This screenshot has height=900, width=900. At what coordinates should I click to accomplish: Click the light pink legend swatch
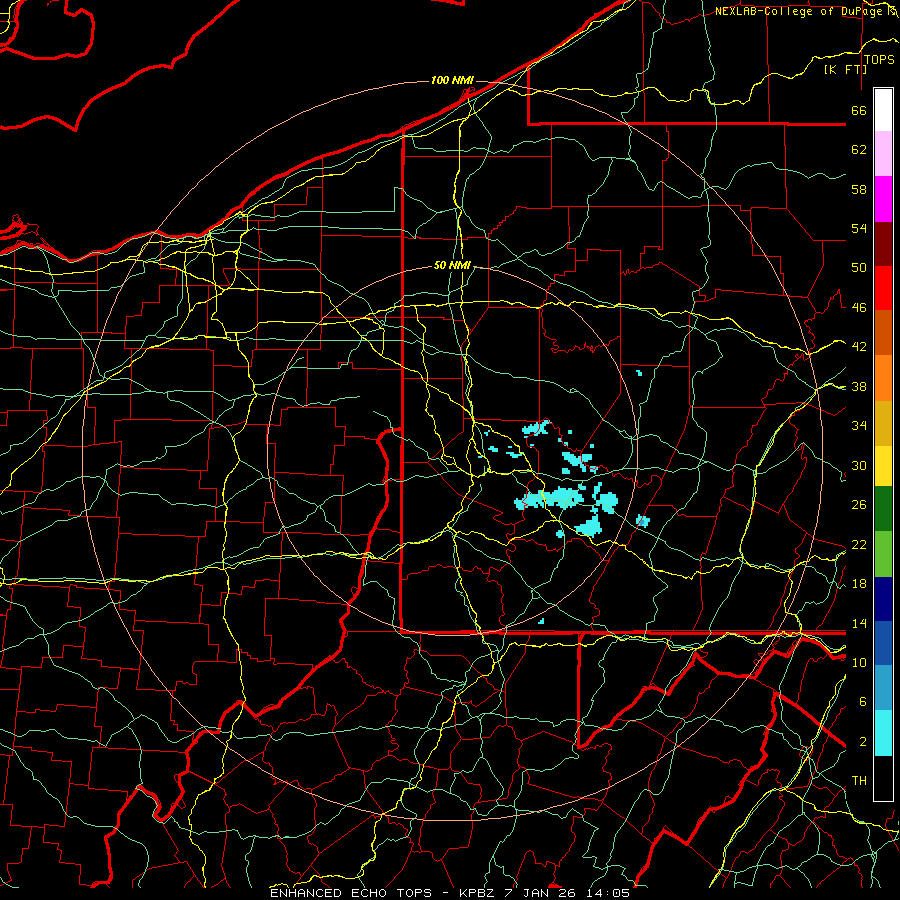tap(883, 154)
